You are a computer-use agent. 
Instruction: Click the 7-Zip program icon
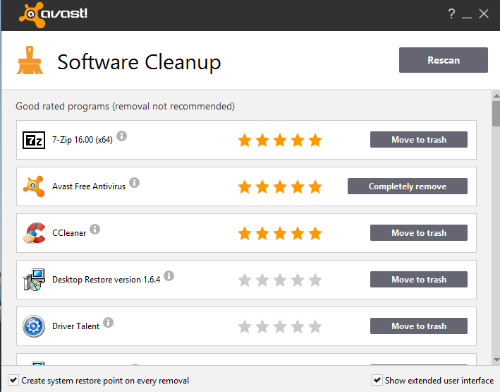(x=34, y=140)
